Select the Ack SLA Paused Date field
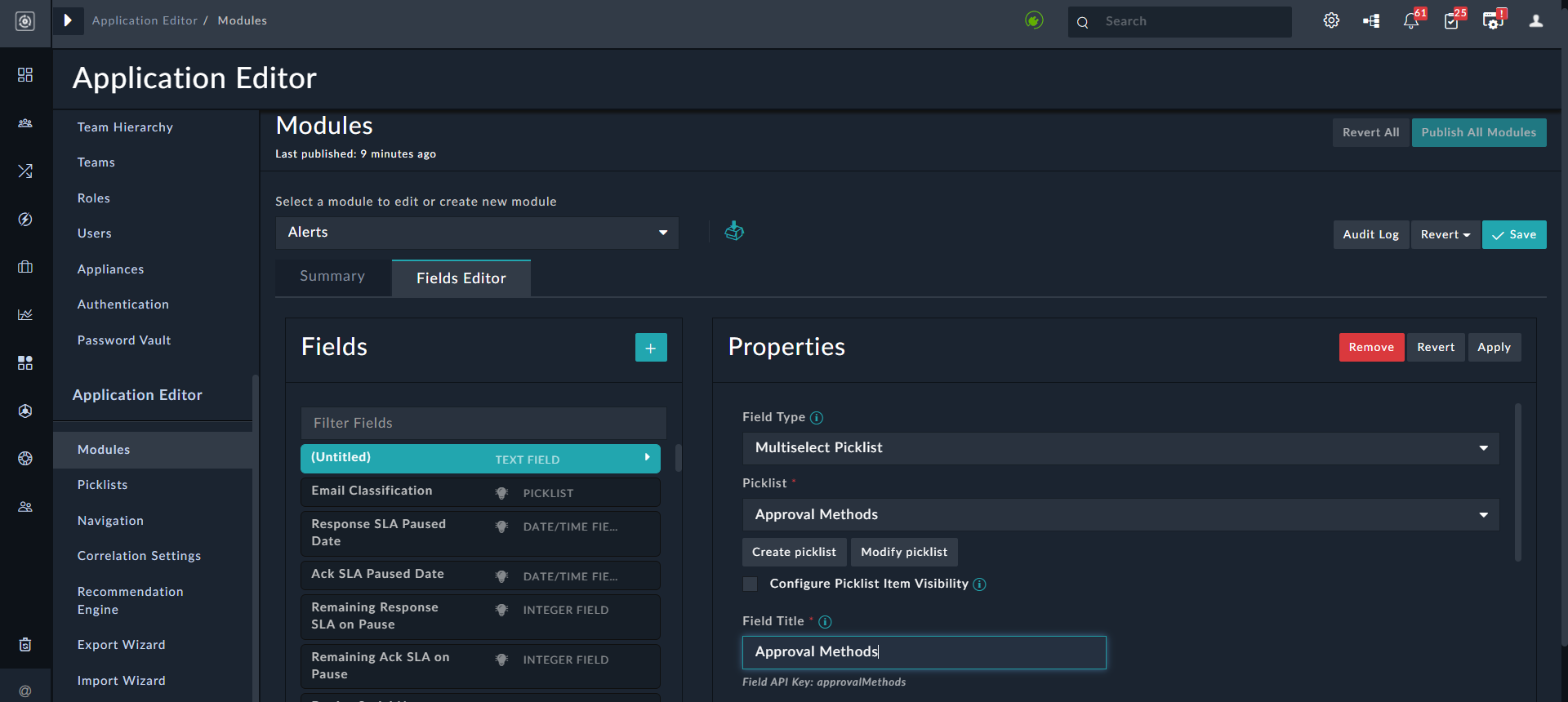 pyautogui.click(x=480, y=575)
